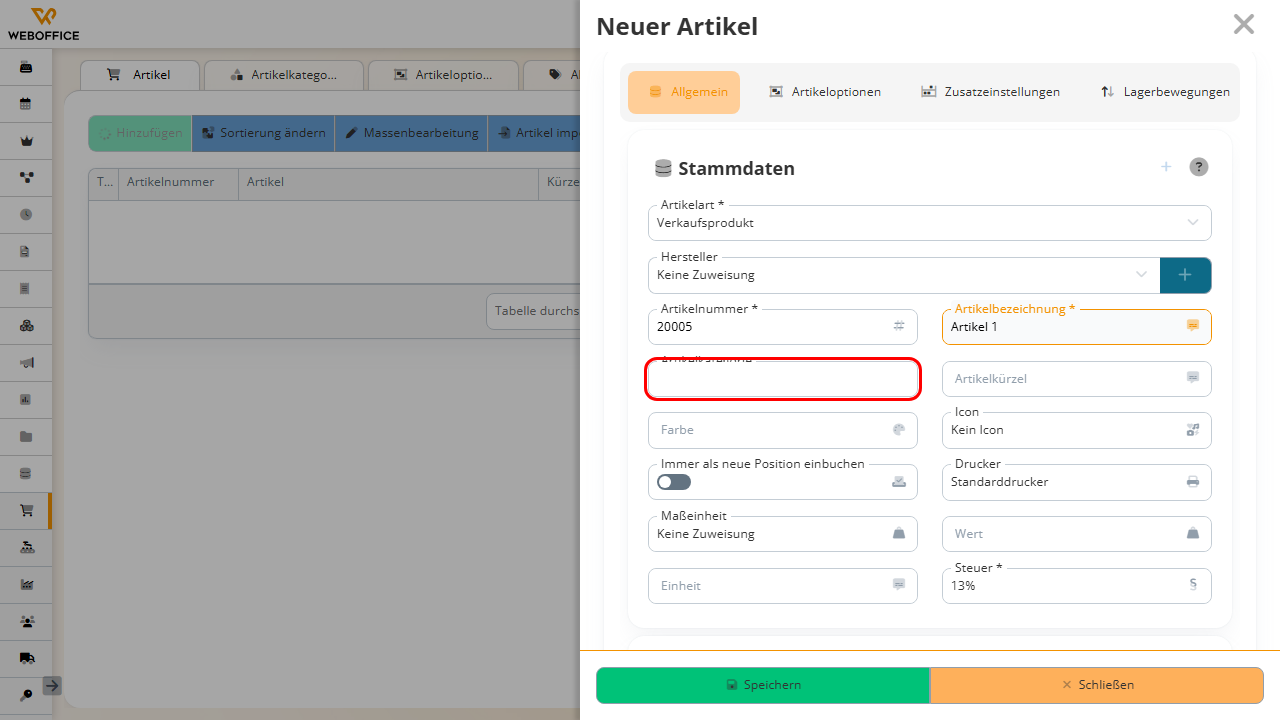This screenshot has height=720, width=1280.
Task: Open the stacked cubes icon in sidebar
Action: (x=26, y=326)
